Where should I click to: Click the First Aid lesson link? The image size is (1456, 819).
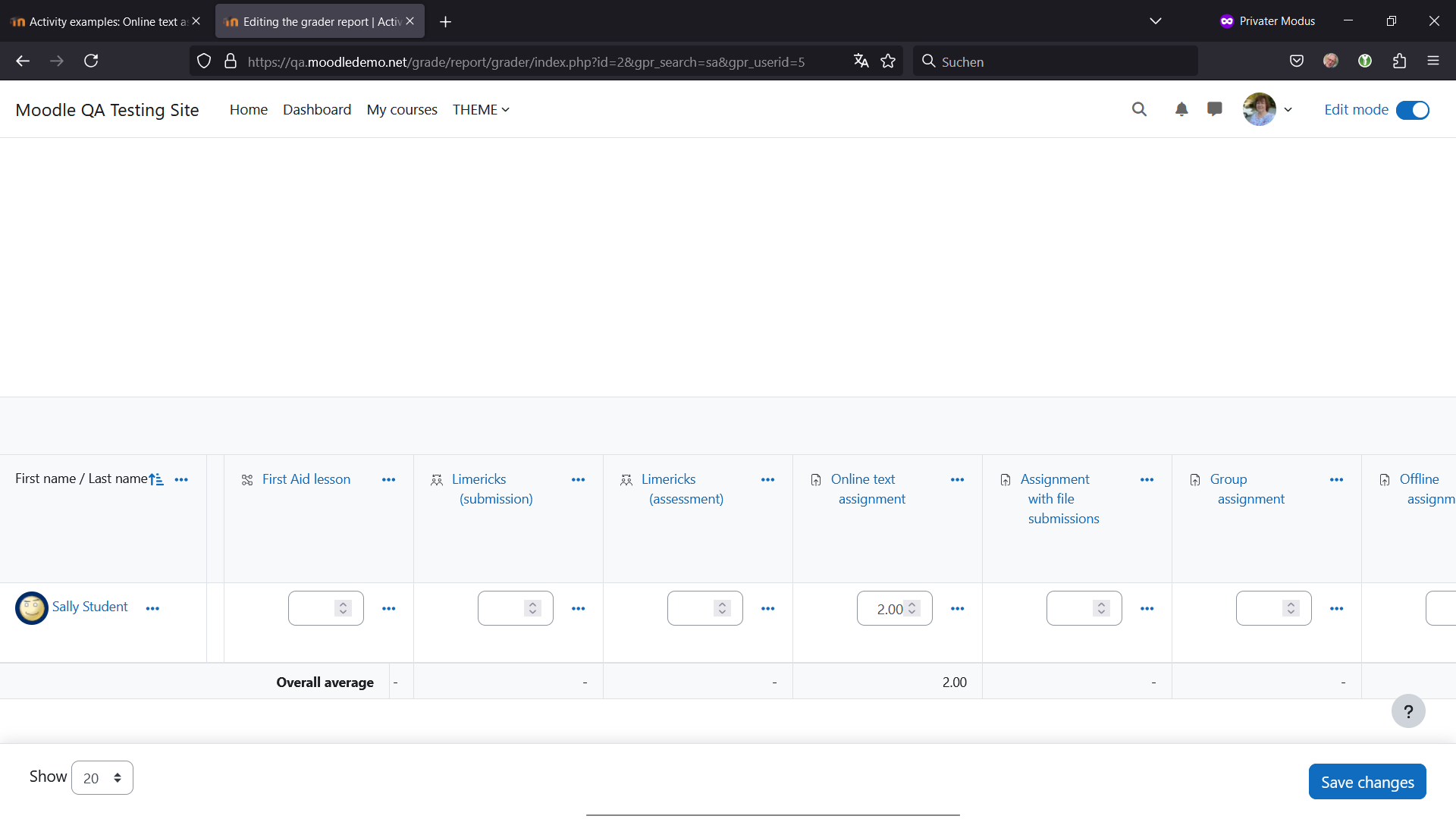click(x=306, y=479)
